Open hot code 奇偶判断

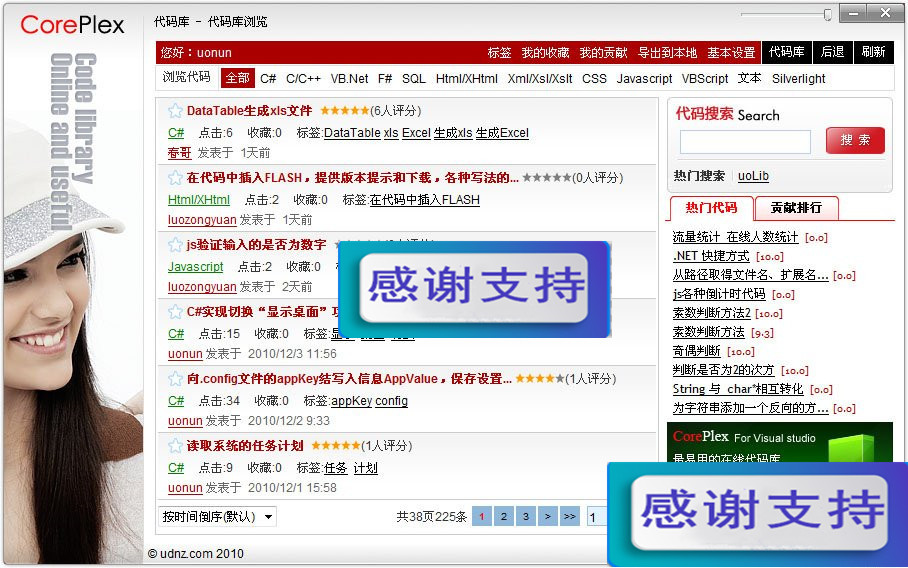point(696,351)
